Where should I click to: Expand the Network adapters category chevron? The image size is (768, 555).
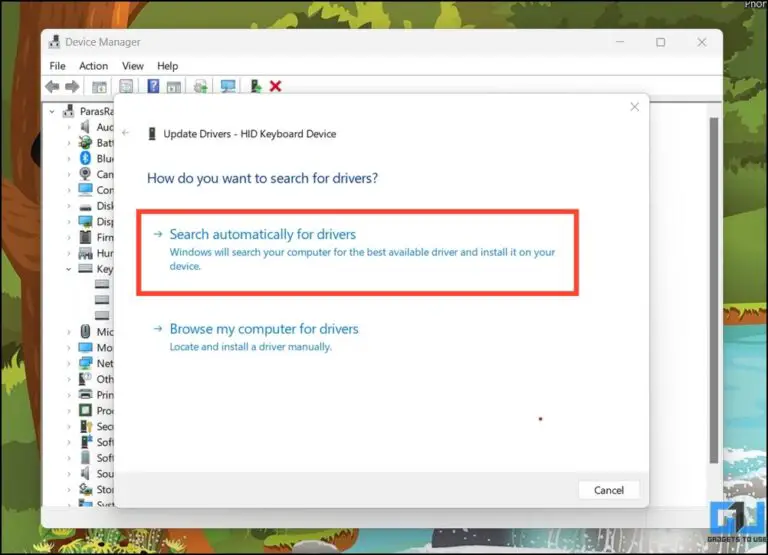point(69,363)
